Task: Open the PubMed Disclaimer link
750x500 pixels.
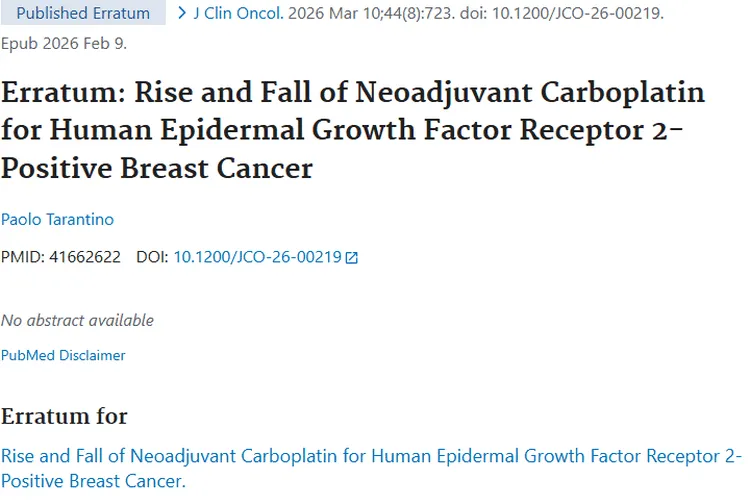Action: (63, 355)
